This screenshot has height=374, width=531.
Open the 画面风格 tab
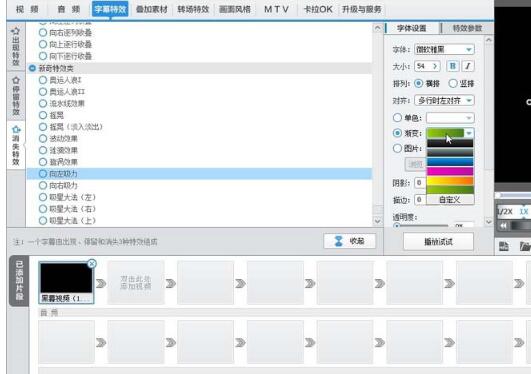(235, 9)
